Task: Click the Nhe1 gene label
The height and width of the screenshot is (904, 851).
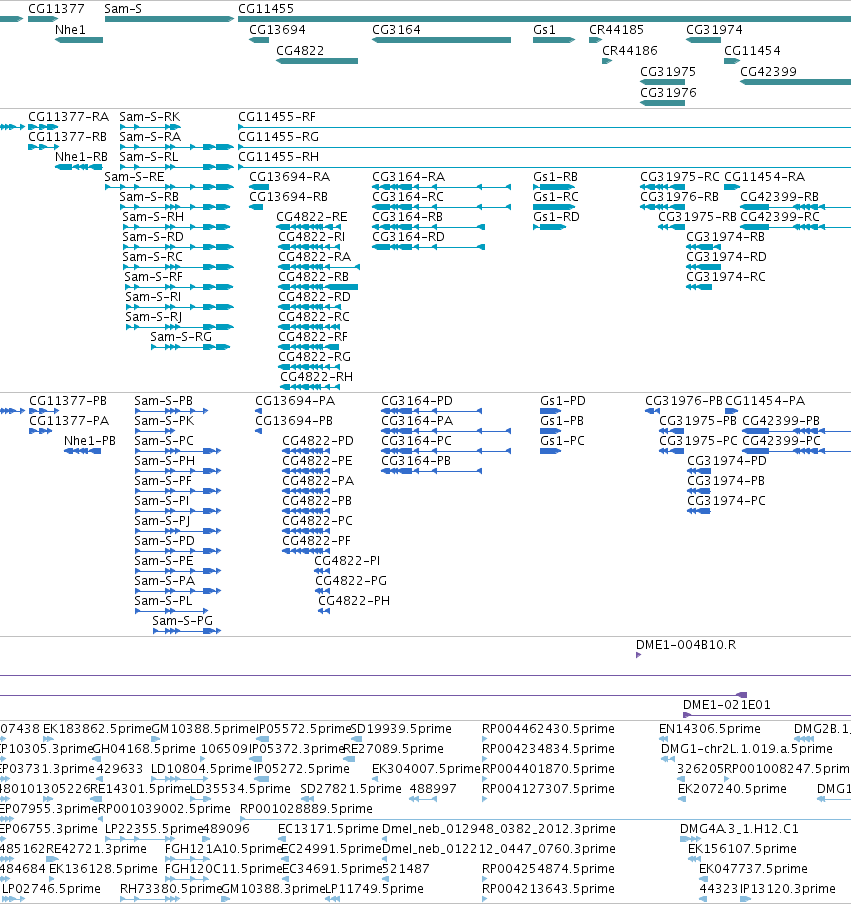Action: click(70, 29)
